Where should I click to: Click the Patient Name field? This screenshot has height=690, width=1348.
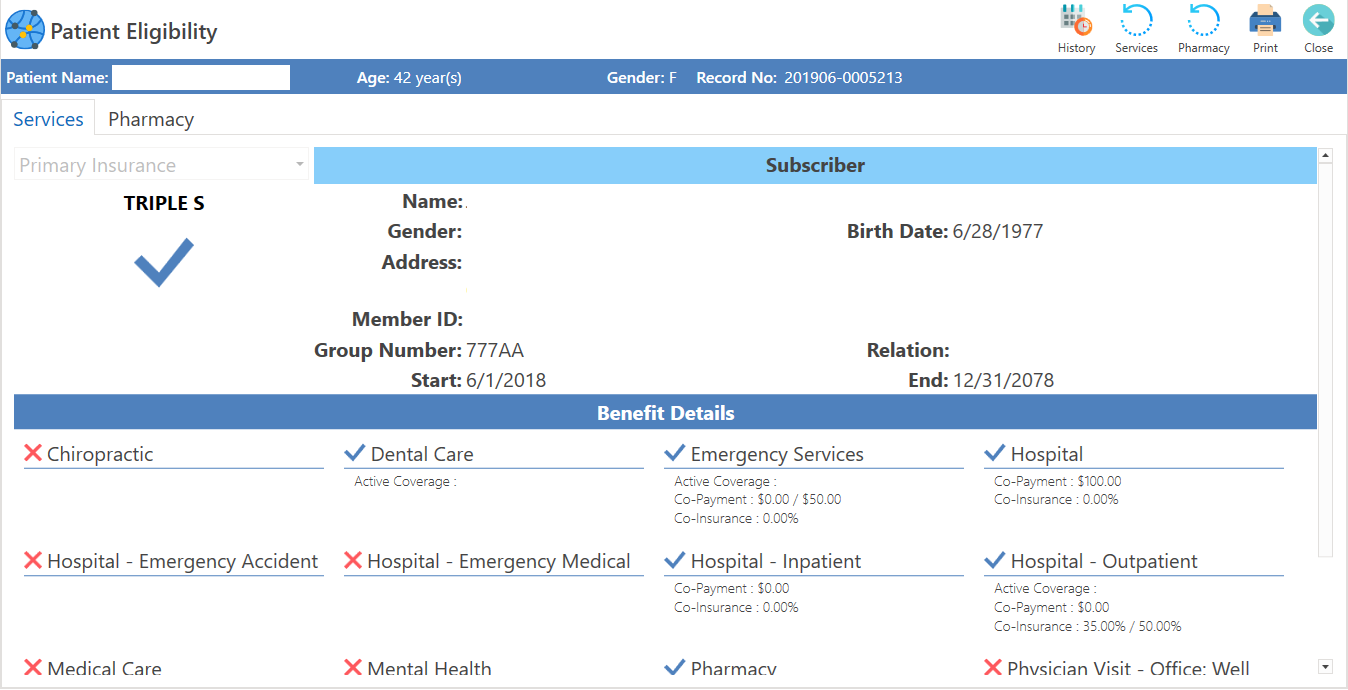[x=201, y=77]
